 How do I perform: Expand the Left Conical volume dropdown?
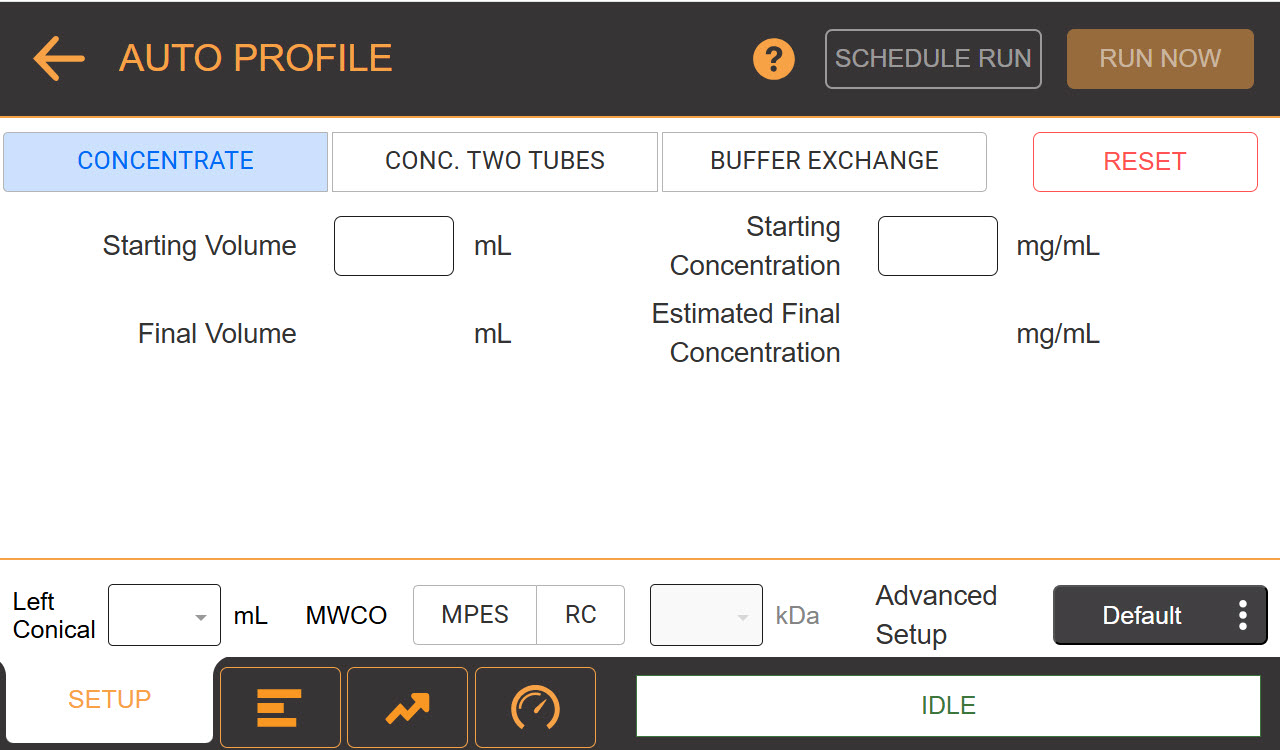coord(164,615)
